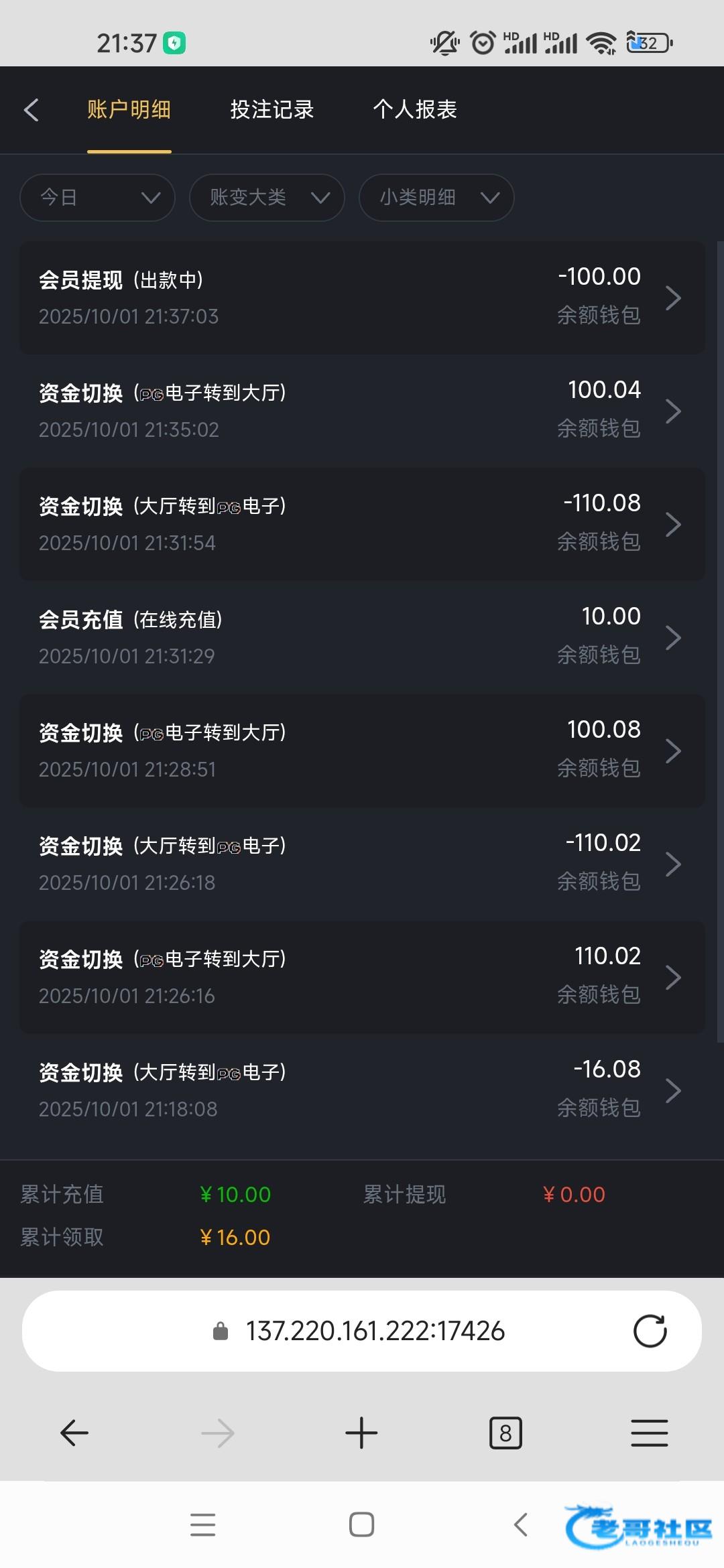This screenshot has width=724, height=1568.
Task: Tap the browser address bar URL
Action: click(x=375, y=1331)
